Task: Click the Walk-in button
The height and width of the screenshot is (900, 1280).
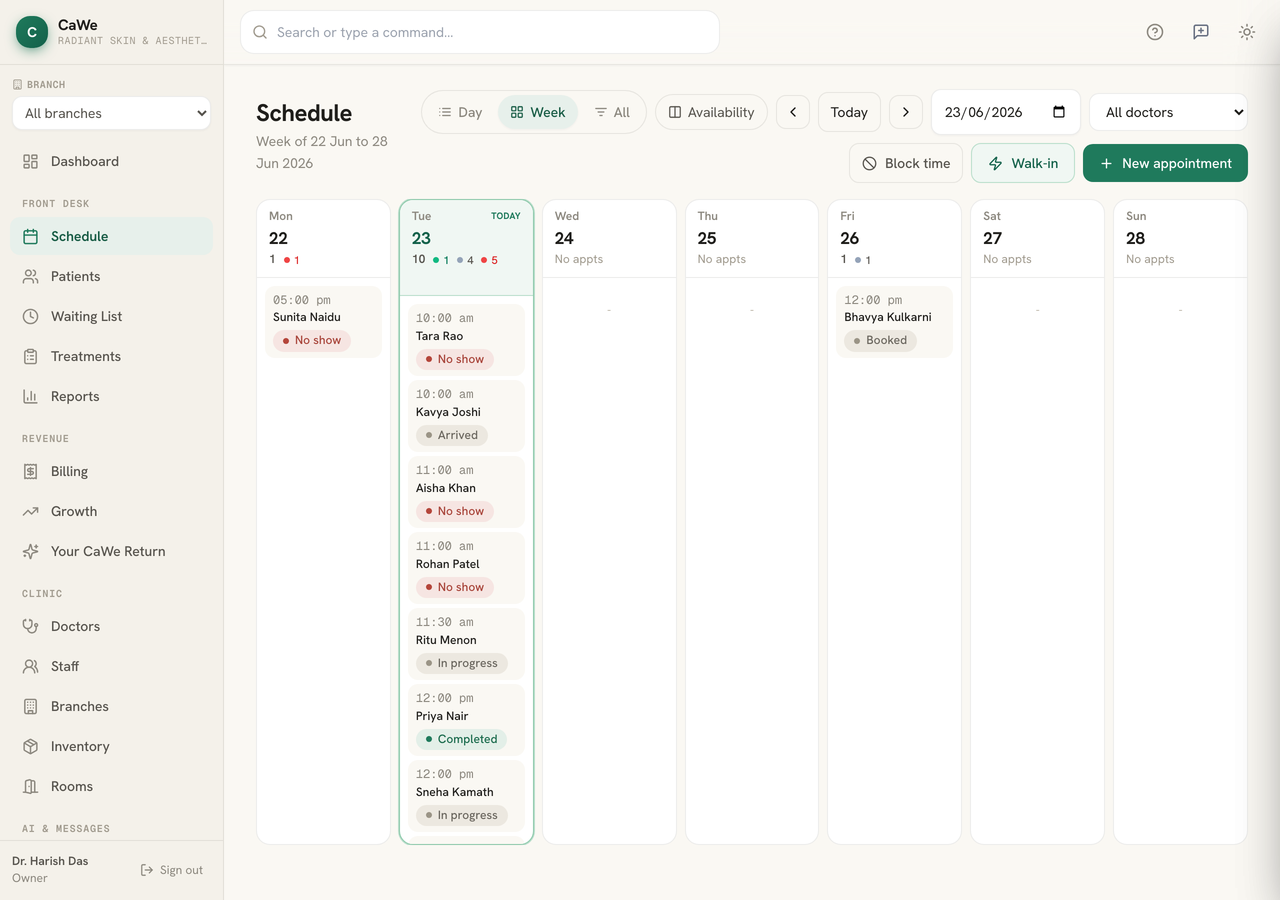Action: point(1023,163)
